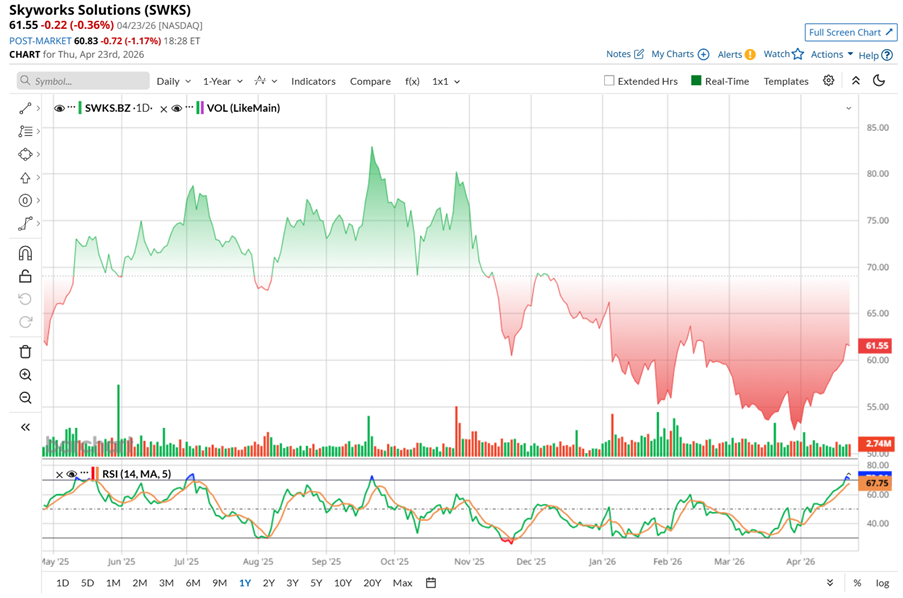Open the Indicators menu

[x=313, y=81]
